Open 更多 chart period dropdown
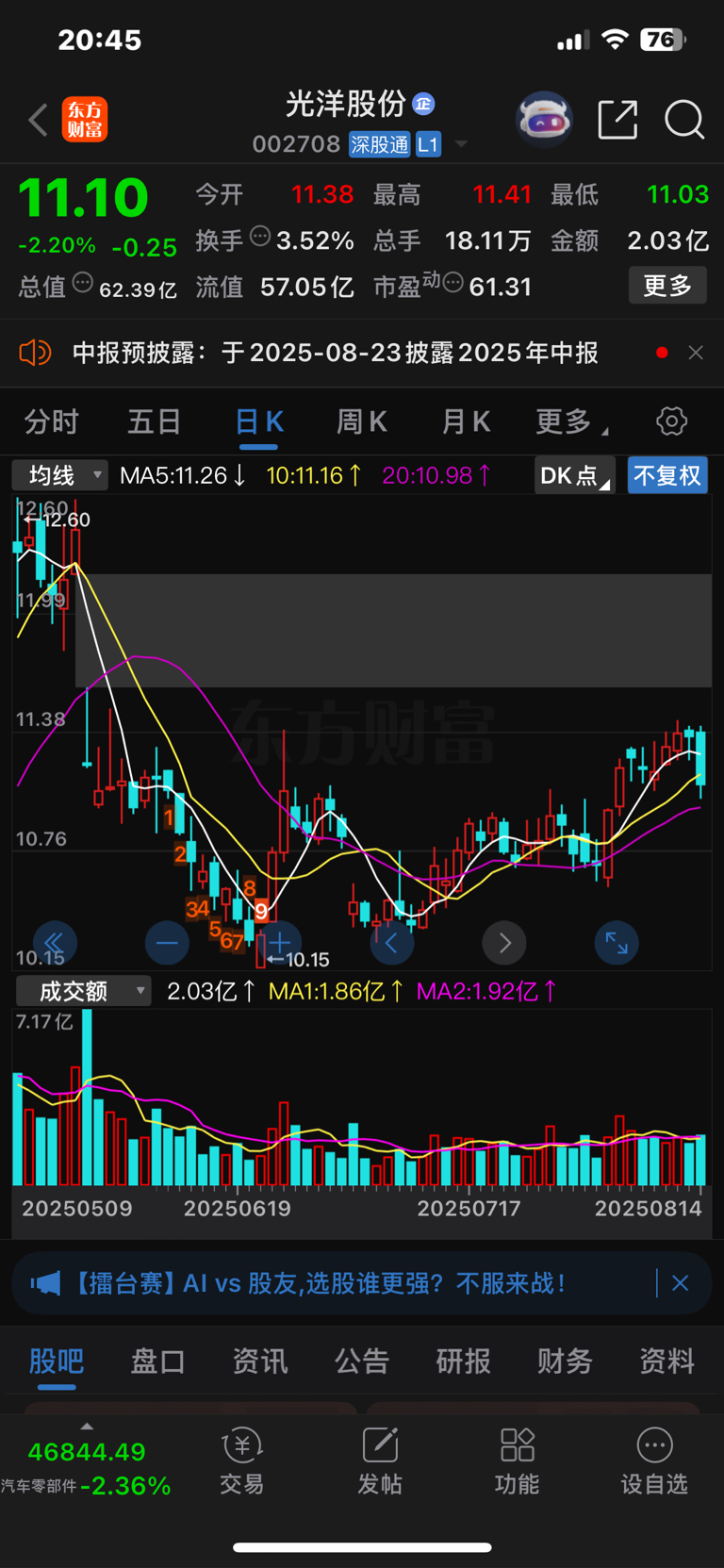 coord(572,421)
